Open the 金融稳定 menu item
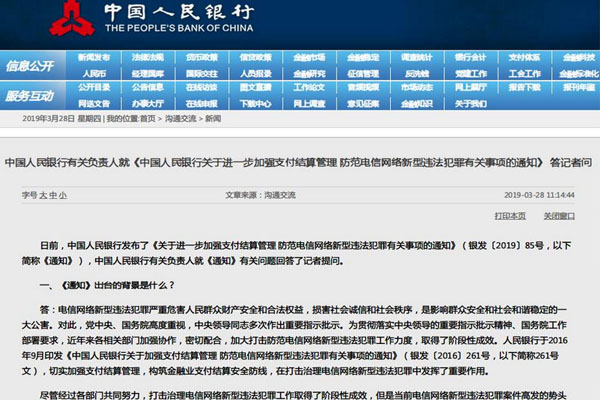The height and width of the screenshot is (400, 600). [x=363, y=57]
